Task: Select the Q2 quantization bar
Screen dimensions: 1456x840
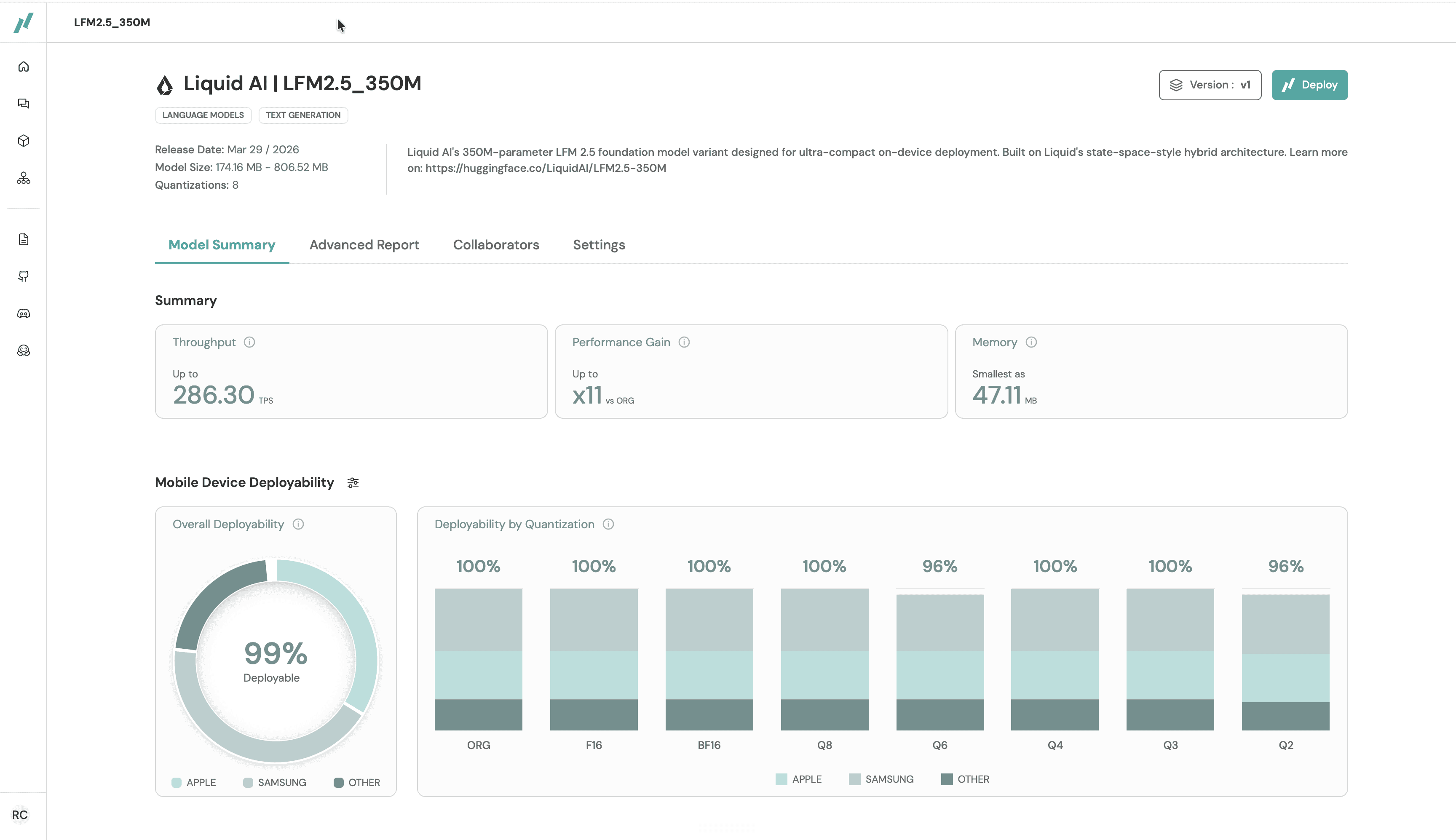Action: [x=1285, y=662]
